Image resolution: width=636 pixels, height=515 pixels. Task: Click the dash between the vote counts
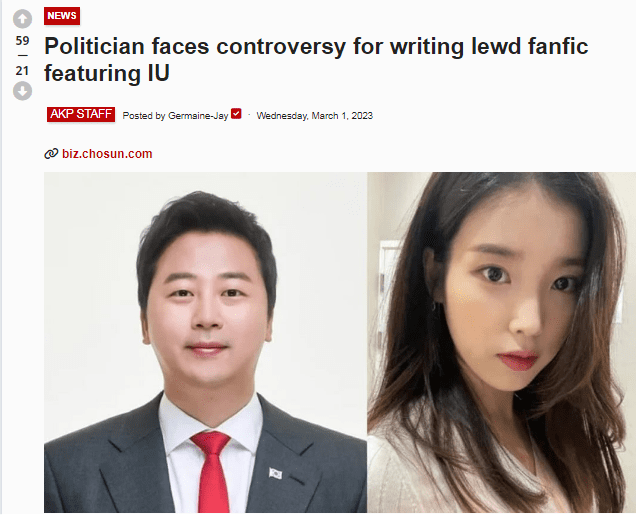point(23,56)
